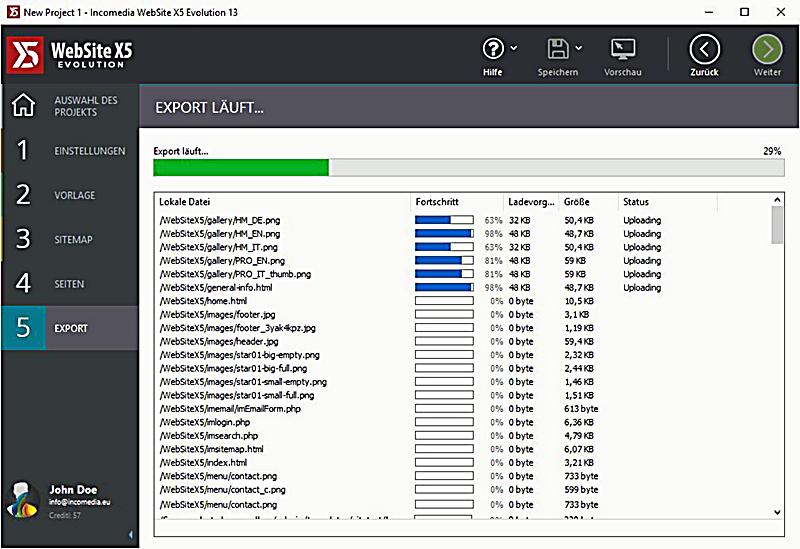Screen dimensions: 800x549
Task: Go to step 2 Vorlage
Action: pyautogui.click(x=70, y=195)
